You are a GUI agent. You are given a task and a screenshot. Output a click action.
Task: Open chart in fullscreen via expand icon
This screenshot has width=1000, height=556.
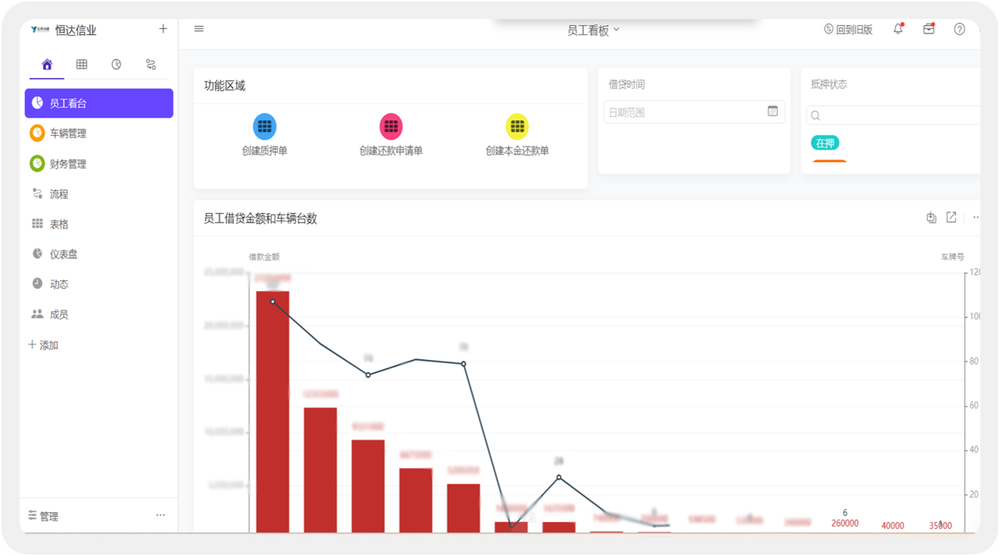[x=951, y=217]
